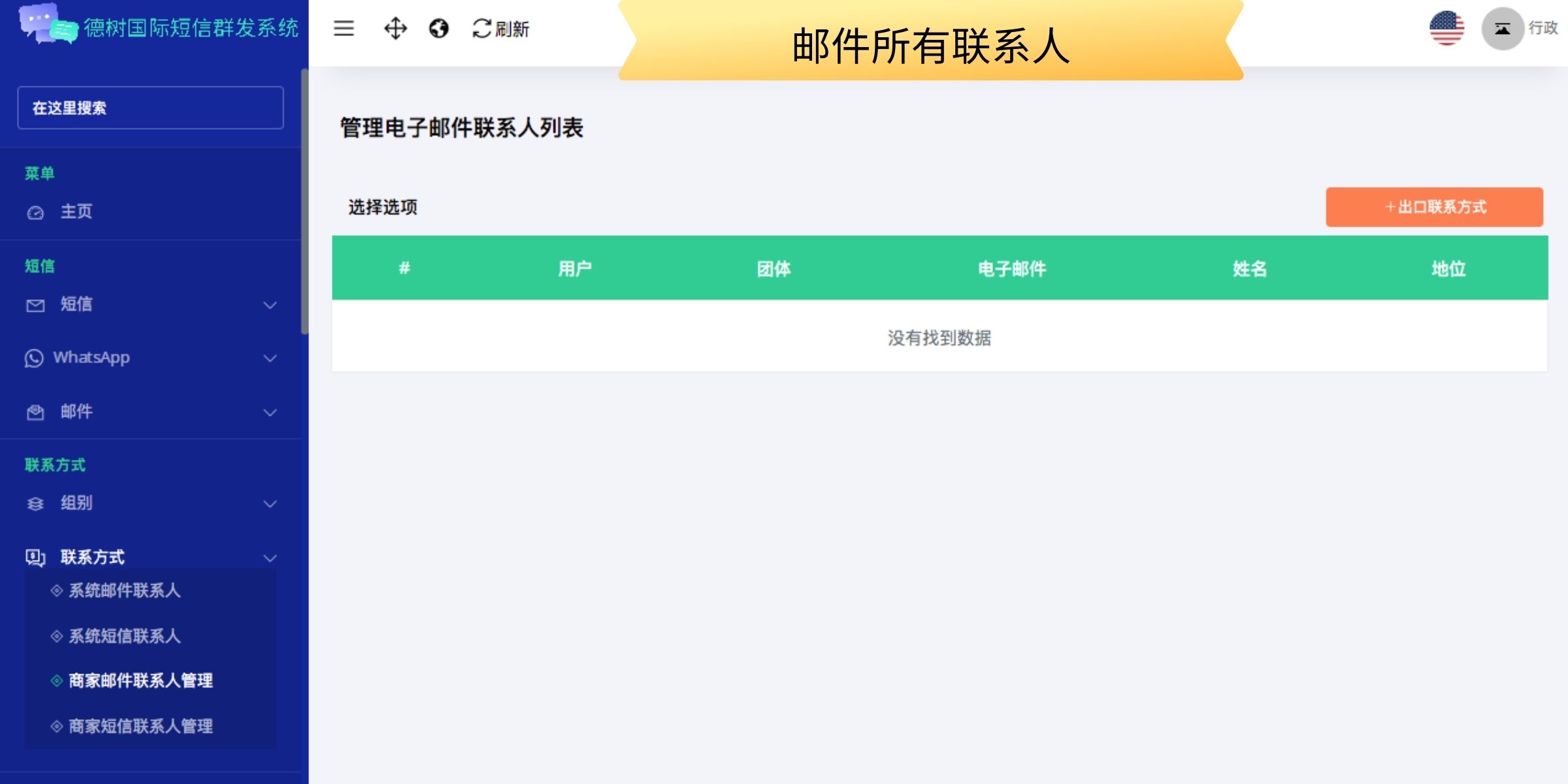Image resolution: width=1568 pixels, height=784 pixels.
Task: Click the globe icon in top toolbar
Action: (x=438, y=28)
